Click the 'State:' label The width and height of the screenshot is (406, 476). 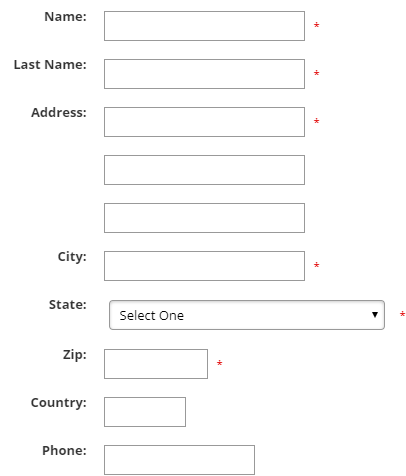click(68, 305)
